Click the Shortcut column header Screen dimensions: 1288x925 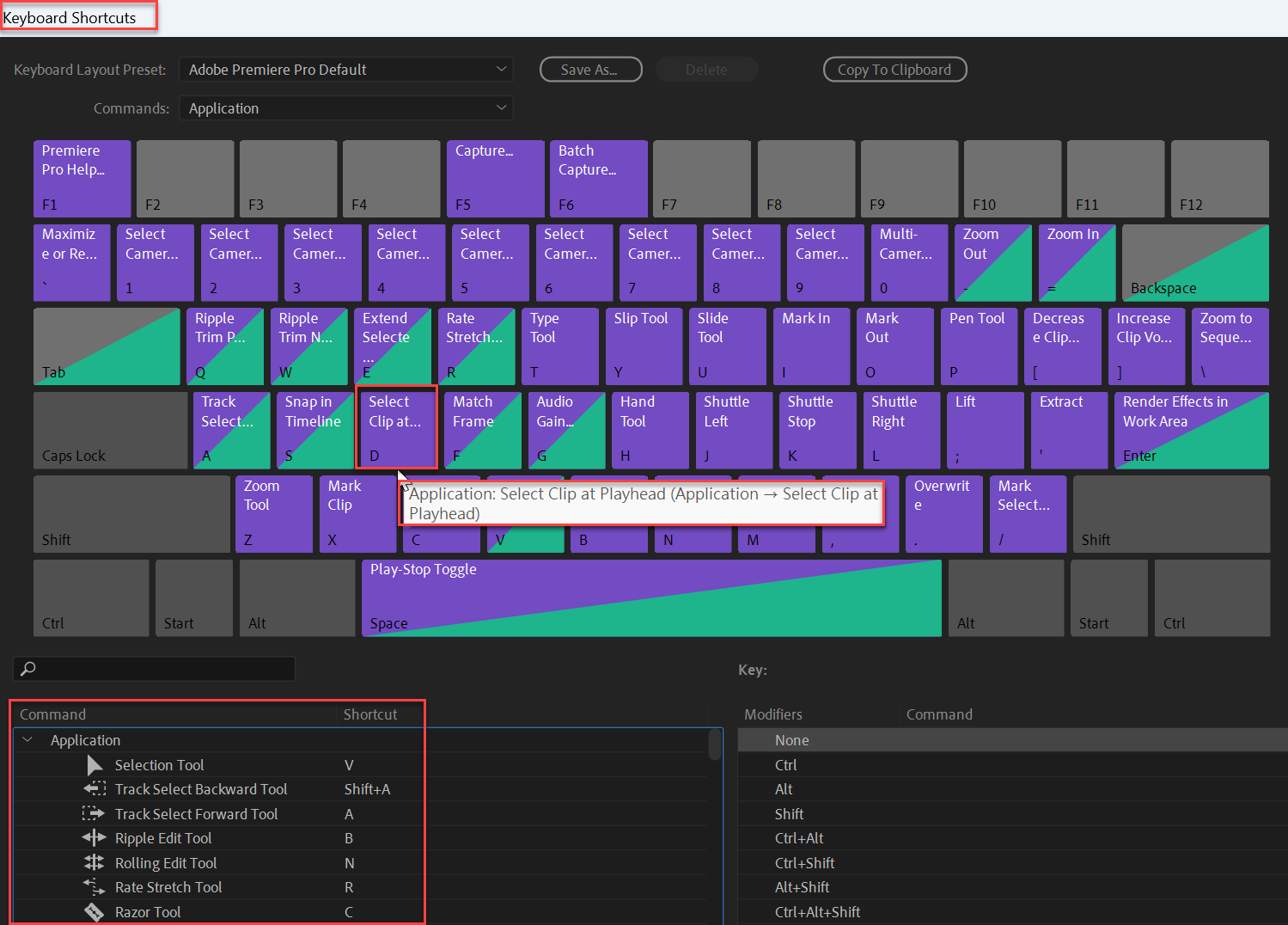370,714
